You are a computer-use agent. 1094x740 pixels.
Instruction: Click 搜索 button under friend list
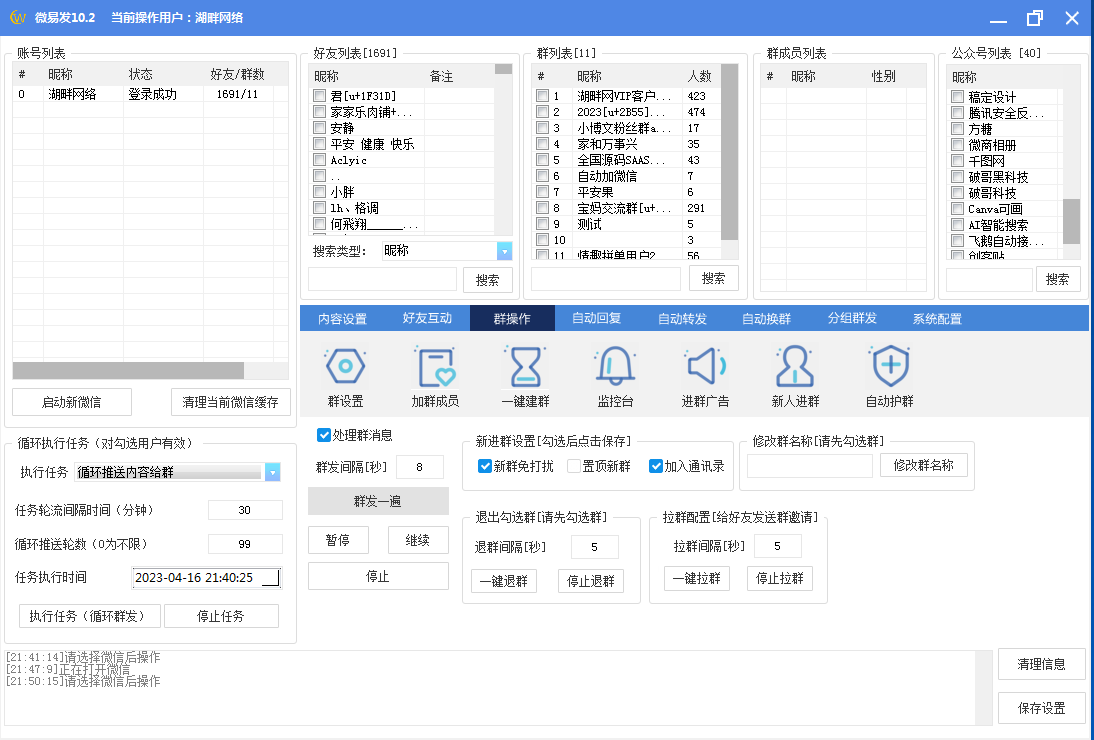point(488,280)
